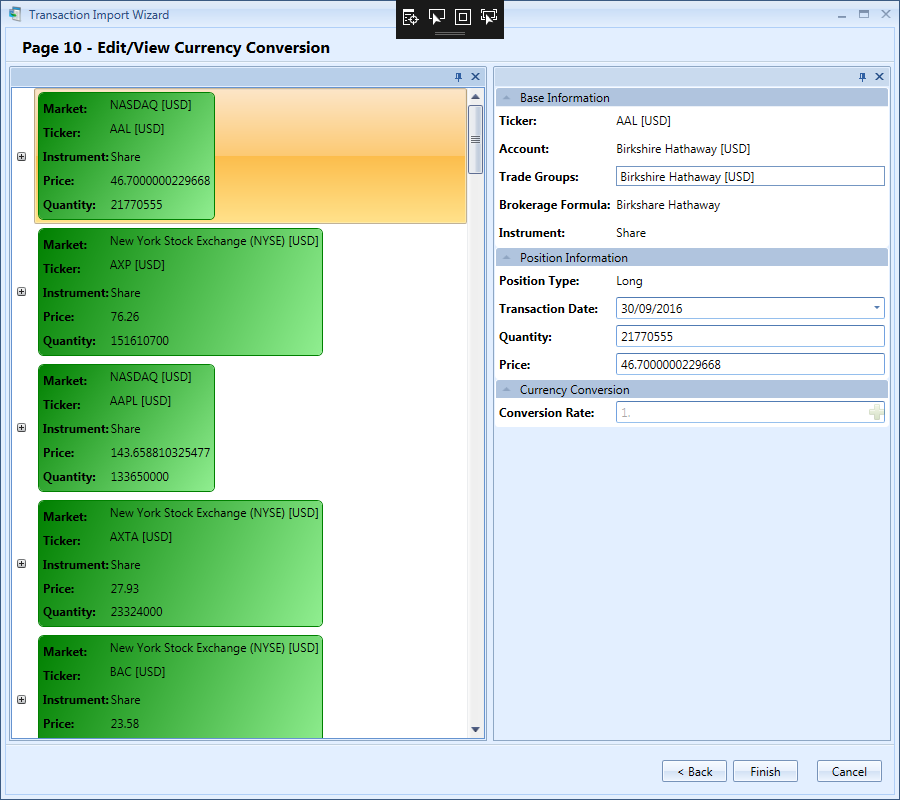Click the Instrument value "Share" in Base Information
This screenshot has width=900, height=800.
pos(631,233)
